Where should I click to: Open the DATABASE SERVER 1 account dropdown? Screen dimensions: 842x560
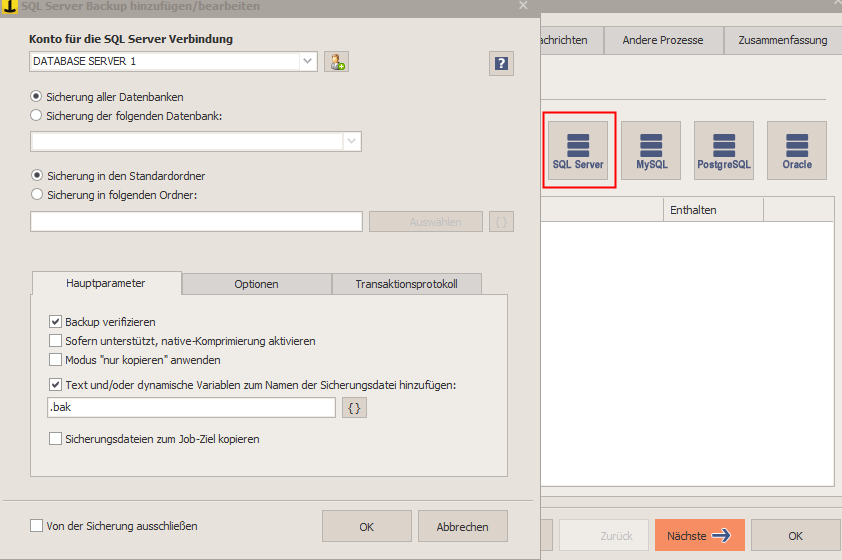click(307, 61)
